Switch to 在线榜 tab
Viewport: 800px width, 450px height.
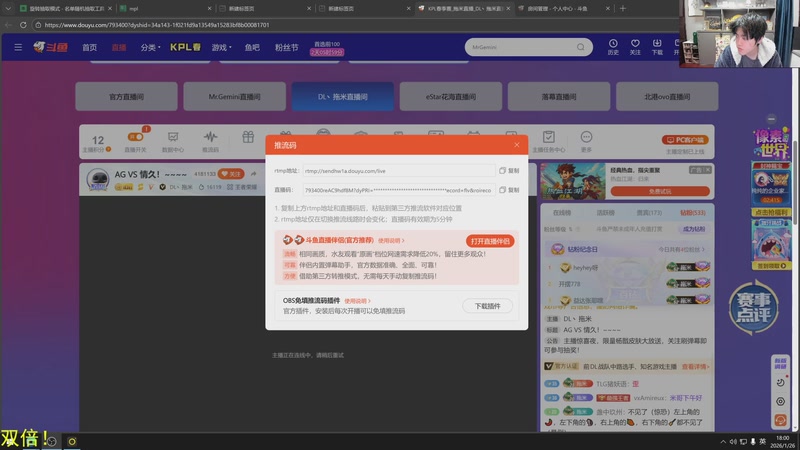(562, 213)
